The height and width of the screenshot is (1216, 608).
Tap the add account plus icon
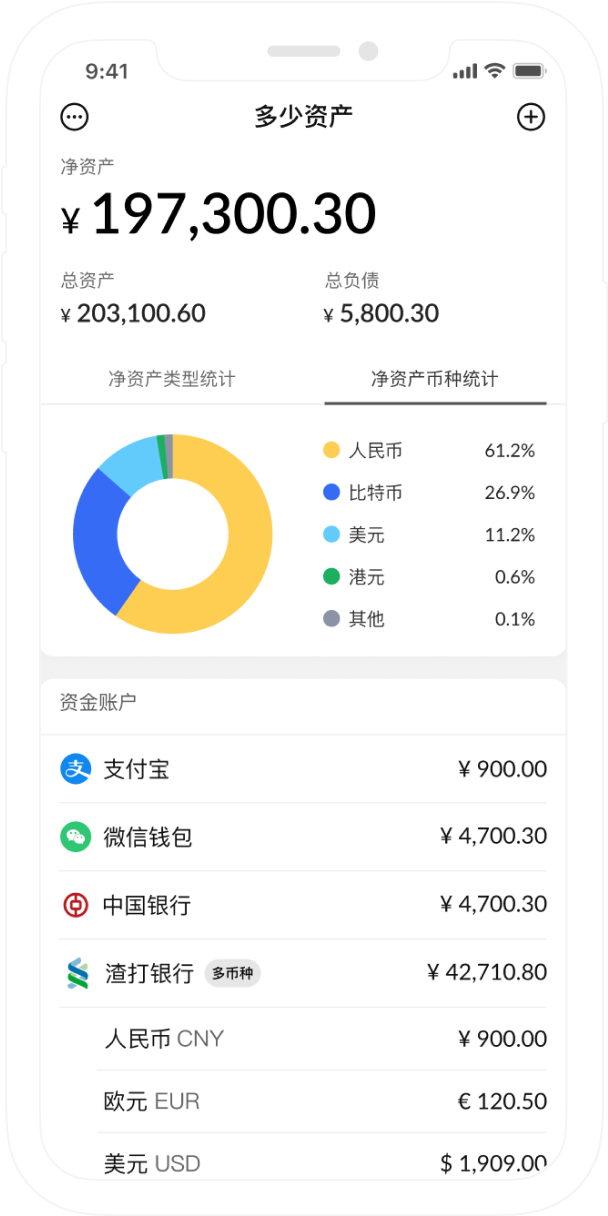click(x=530, y=117)
